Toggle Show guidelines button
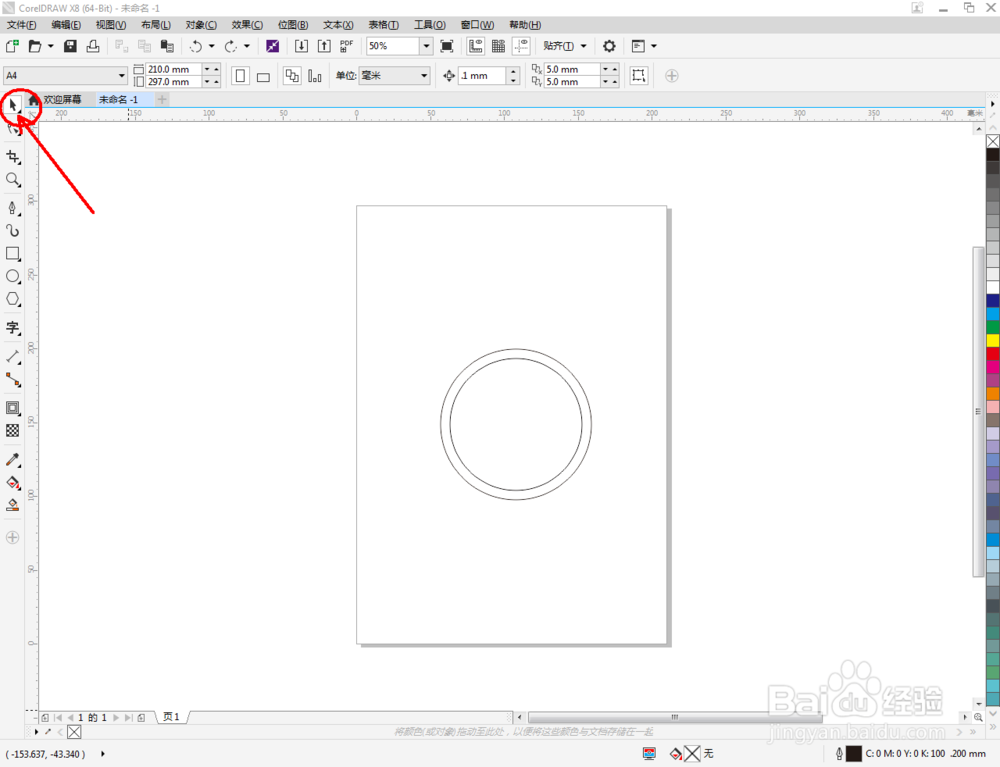Image resolution: width=1000 pixels, height=767 pixels. [522, 46]
